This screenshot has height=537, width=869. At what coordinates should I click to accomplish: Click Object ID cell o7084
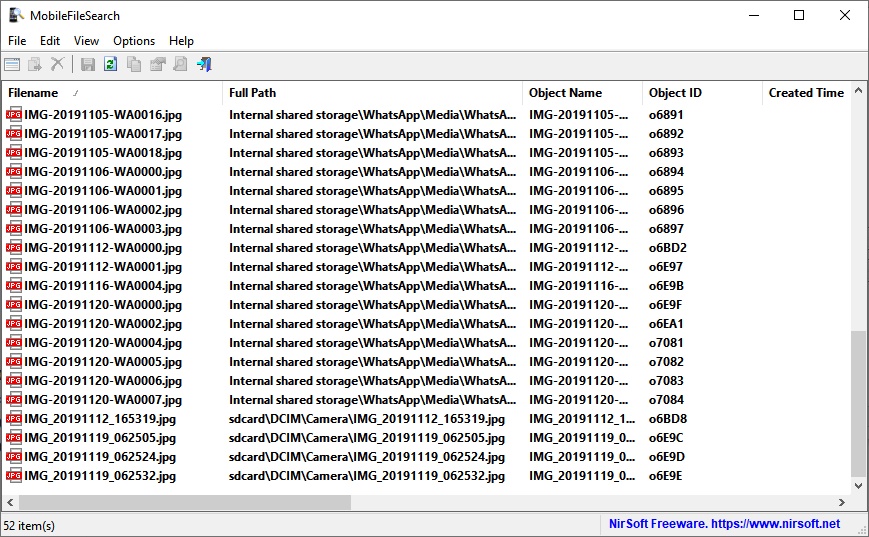pyautogui.click(x=666, y=400)
